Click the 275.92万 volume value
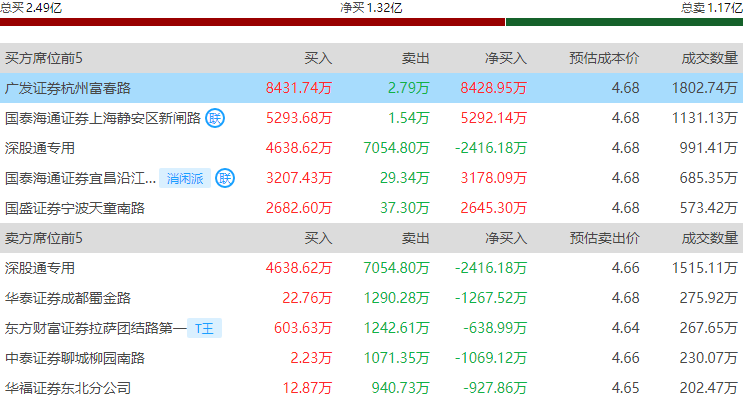This screenshot has width=743, height=401. point(709,298)
